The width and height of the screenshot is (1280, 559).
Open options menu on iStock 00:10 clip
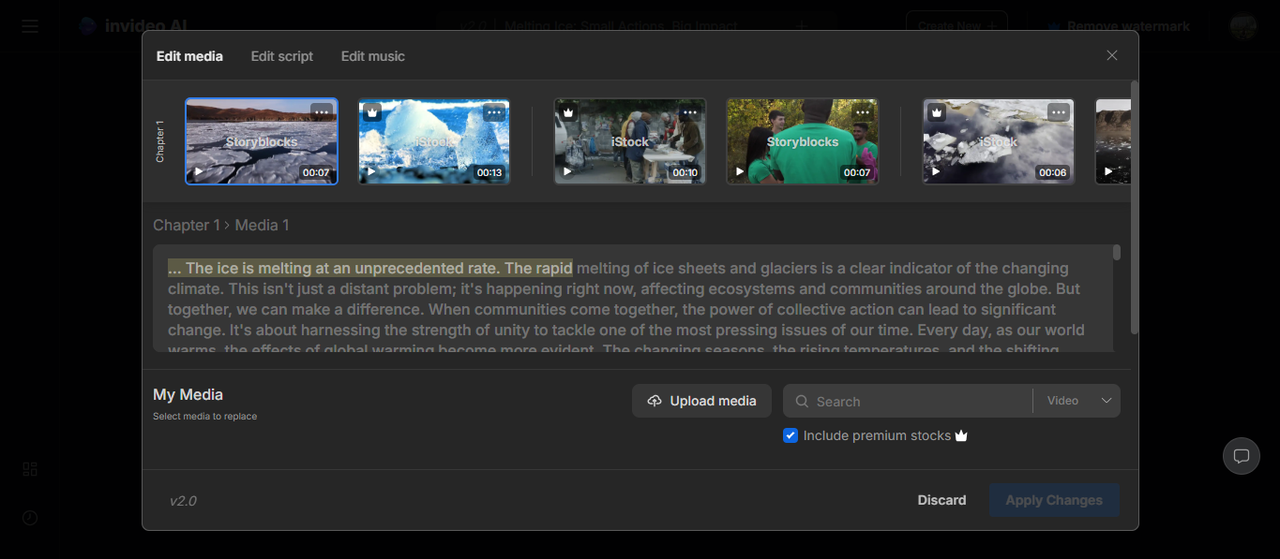[690, 113]
